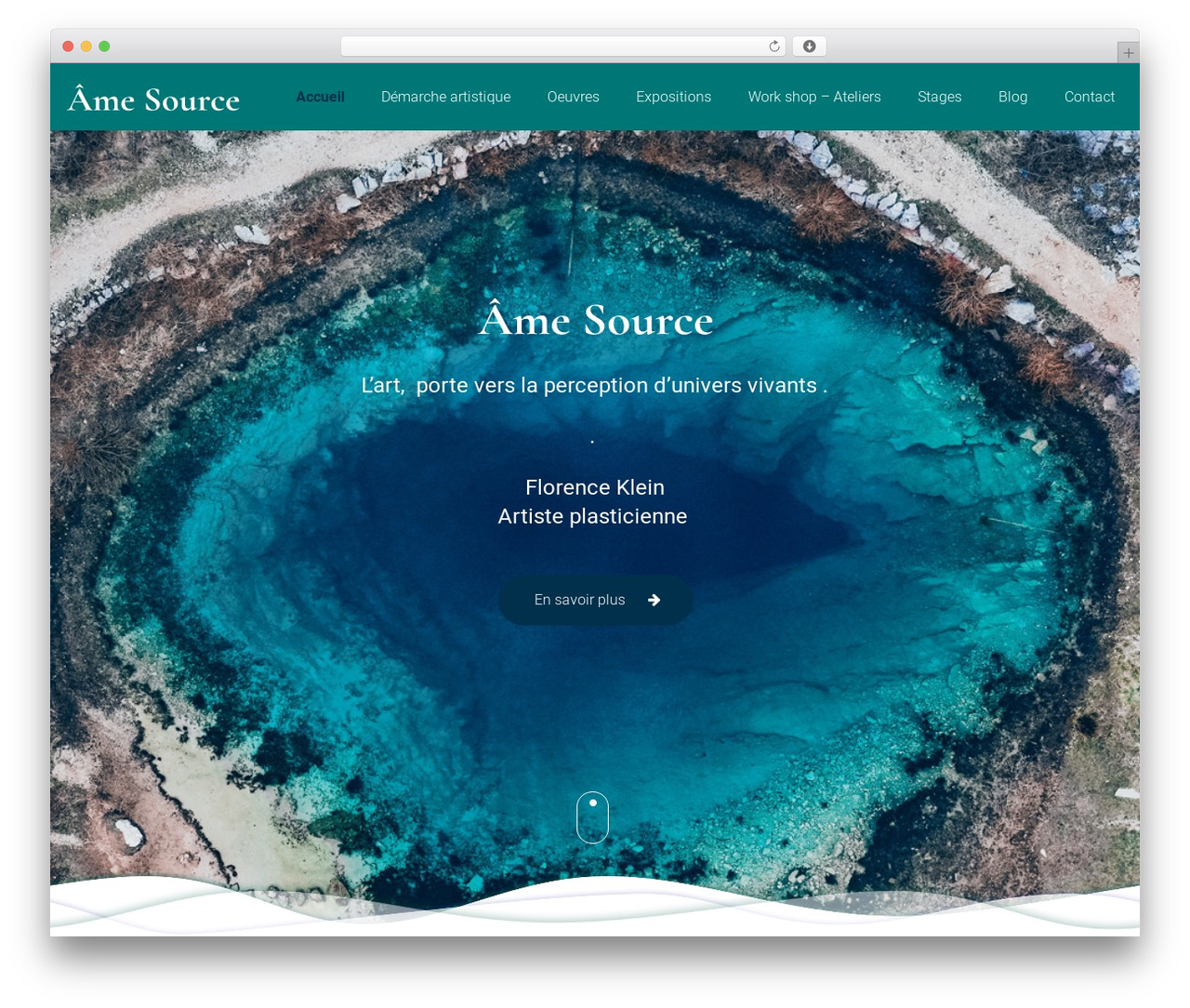Screen dimensions: 1190x1008
Task: Open the browser downloads icon
Action: [810, 46]
